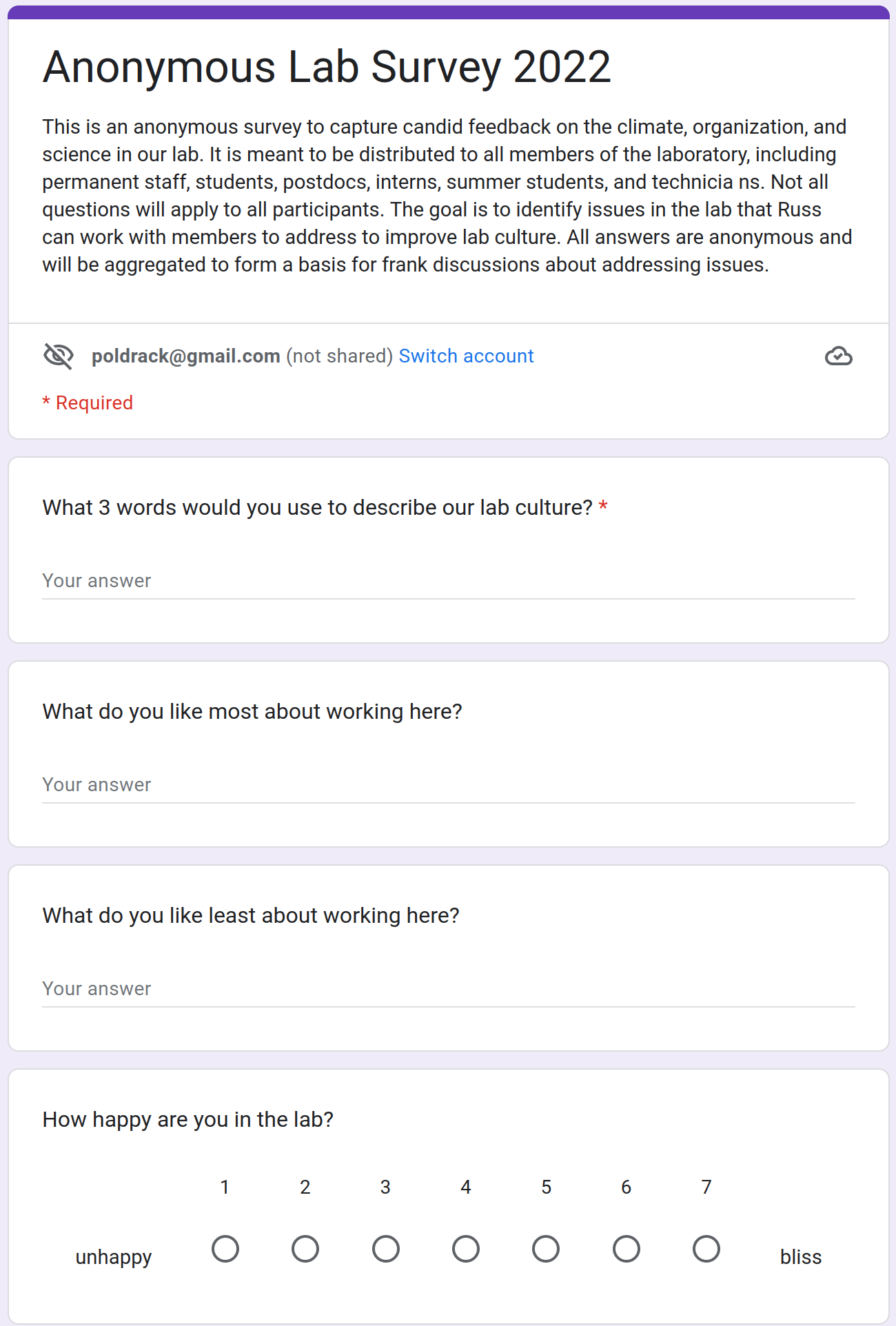Viewport: 896px width, 1326px height.
Task: Click the answer field for like most
Action: 448,785
